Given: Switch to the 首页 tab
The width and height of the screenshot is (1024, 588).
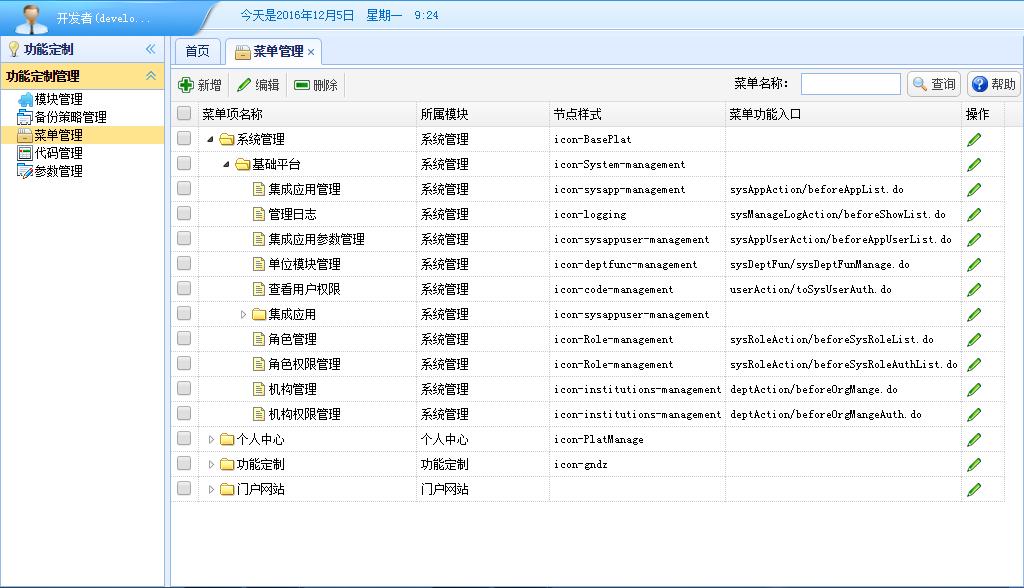Looking at the screenshot, I should coord(197,51).
